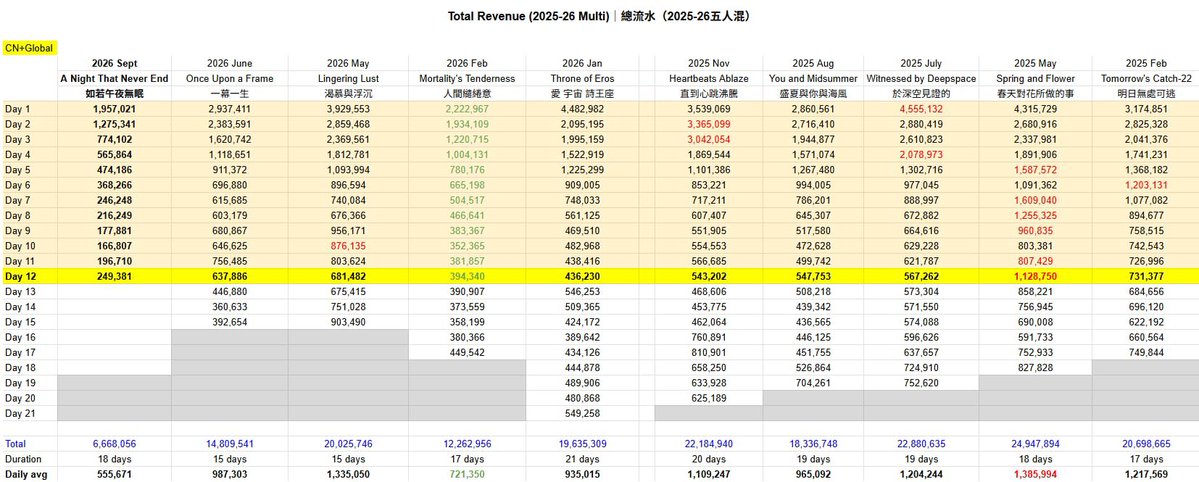Select total cell with value 14,809,541
The width and height of the screenshot is (1199, 482).
229,444
